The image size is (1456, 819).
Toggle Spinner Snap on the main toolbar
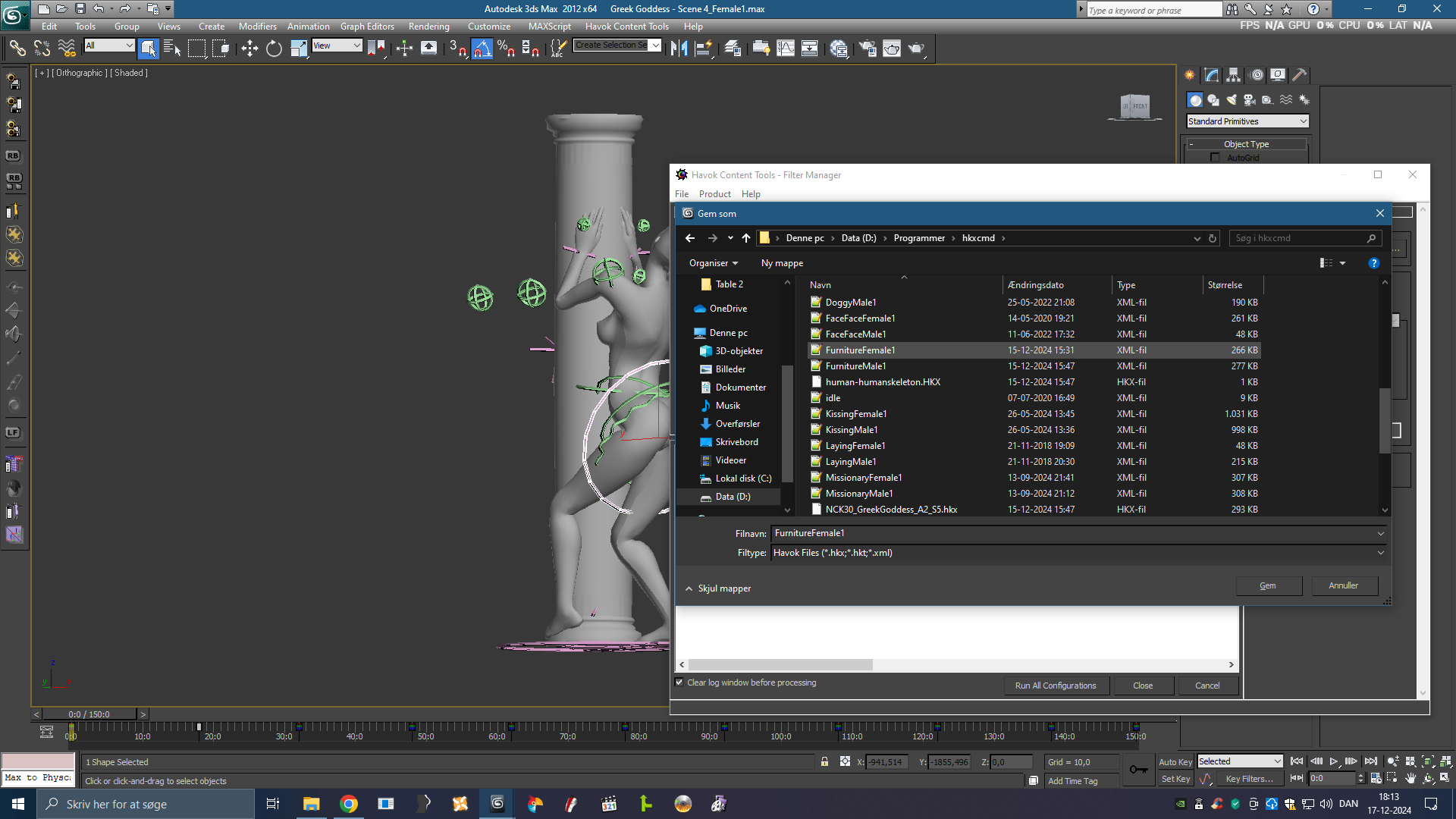(x=531, y=49)
